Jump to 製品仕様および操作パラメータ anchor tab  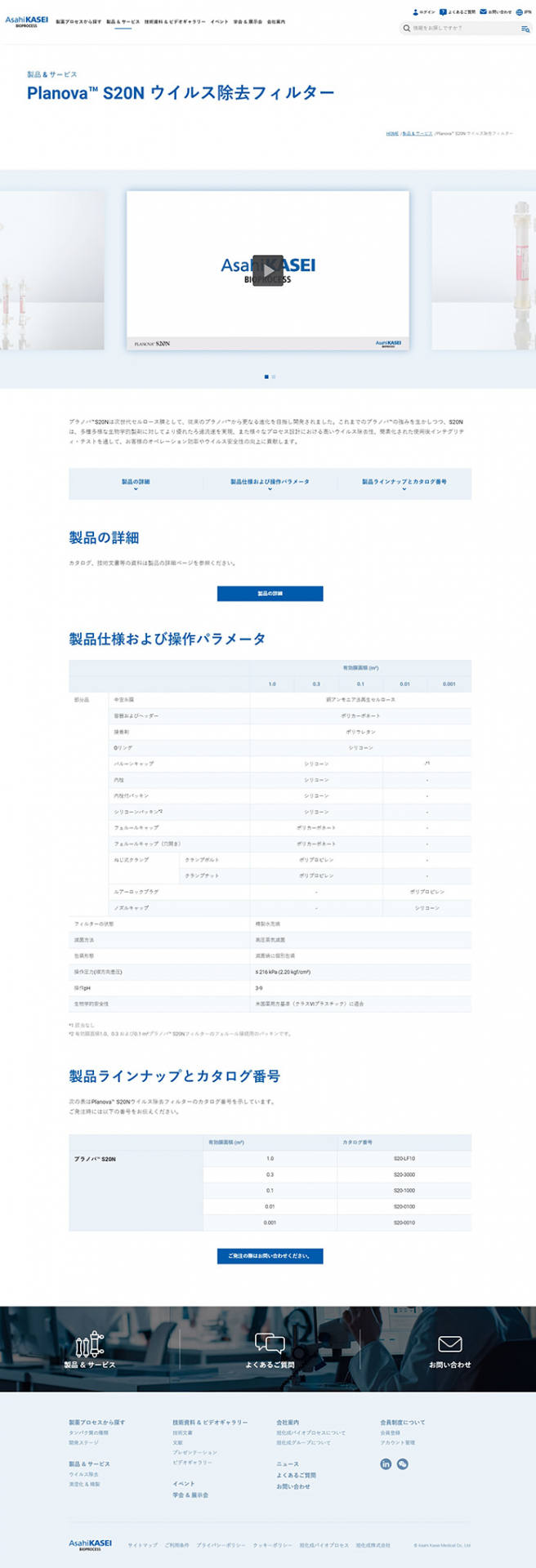[270, 483]
